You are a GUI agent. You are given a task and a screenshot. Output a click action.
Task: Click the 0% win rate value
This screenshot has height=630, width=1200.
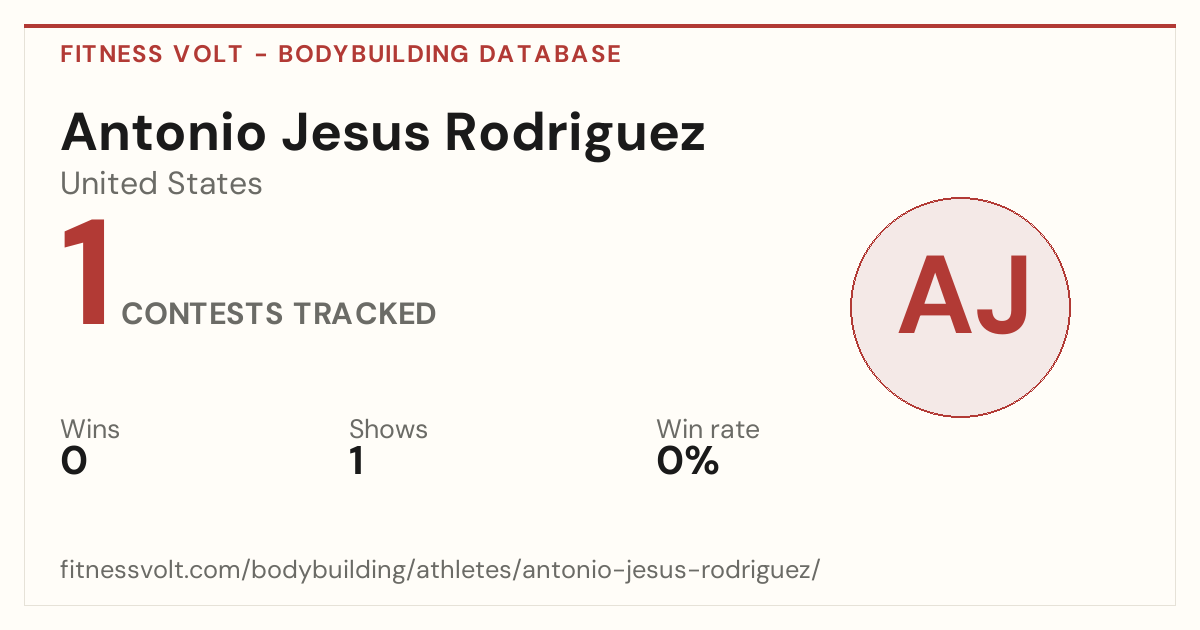pyautogui.click(x=688, y=461)
